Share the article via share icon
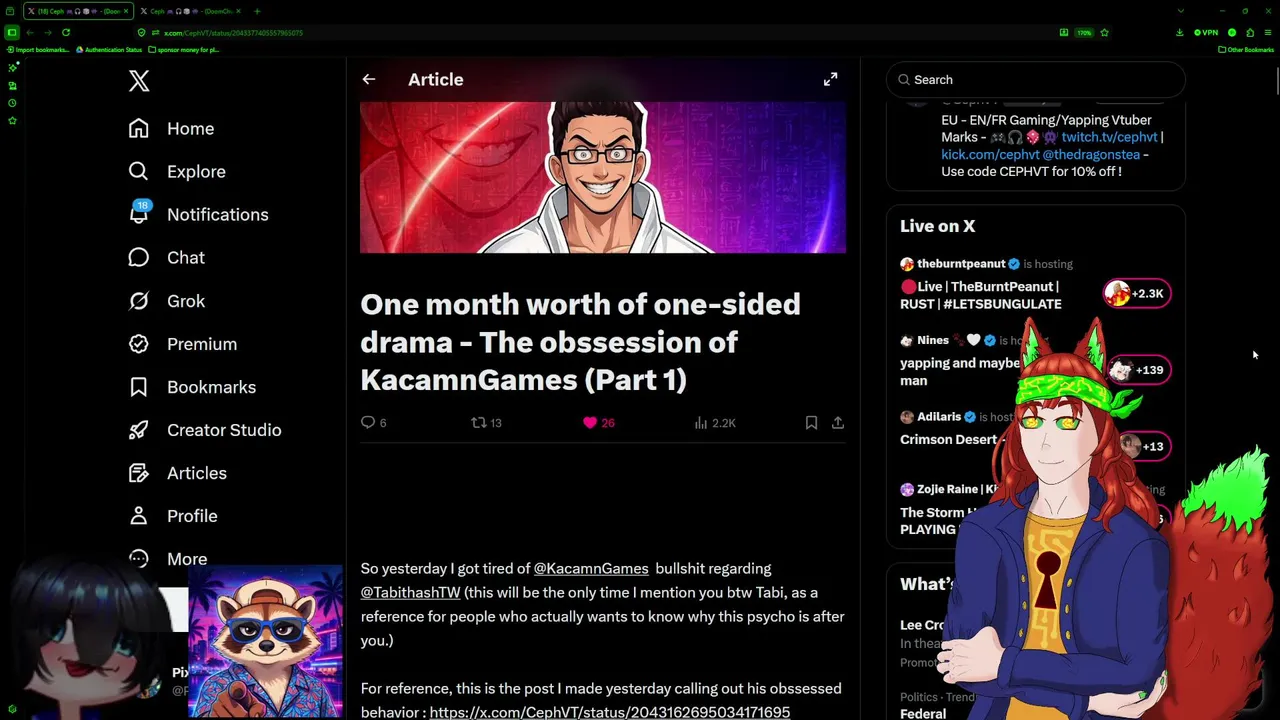1280x720 pixels. click(838, 423)
